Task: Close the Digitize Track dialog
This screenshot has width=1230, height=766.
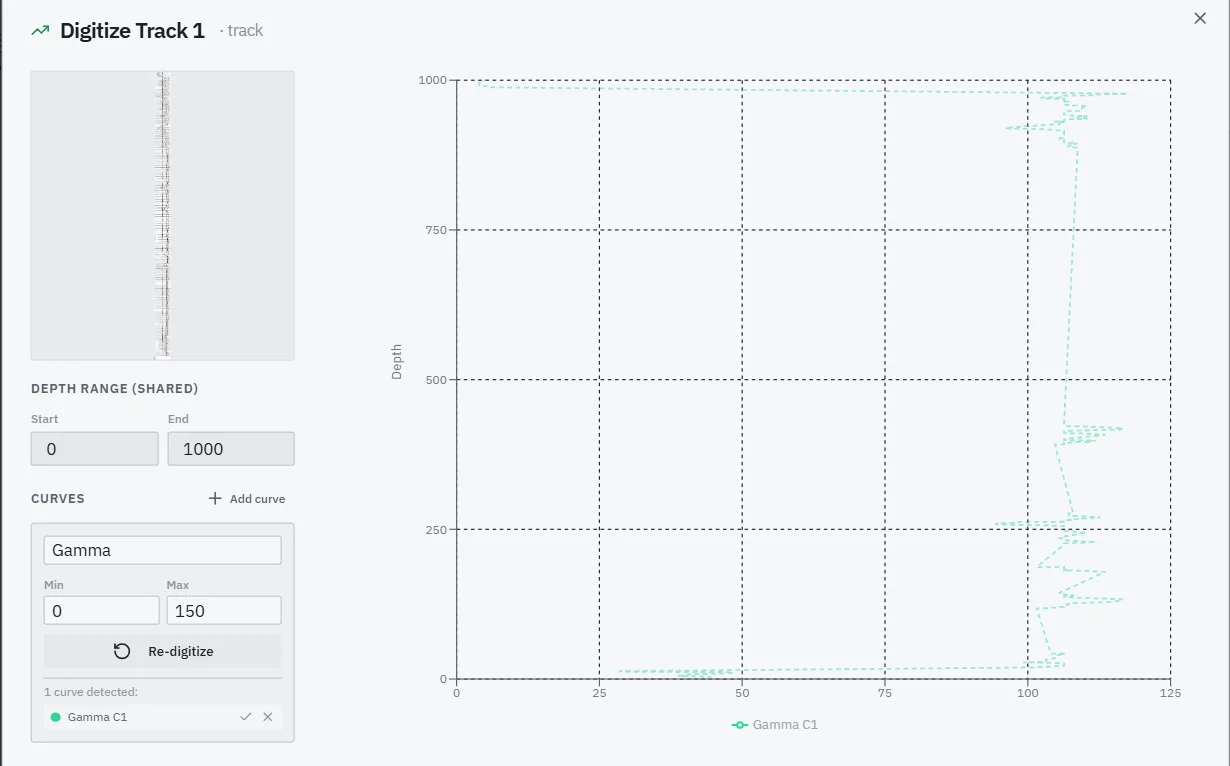Action: tap(1200, 18)
